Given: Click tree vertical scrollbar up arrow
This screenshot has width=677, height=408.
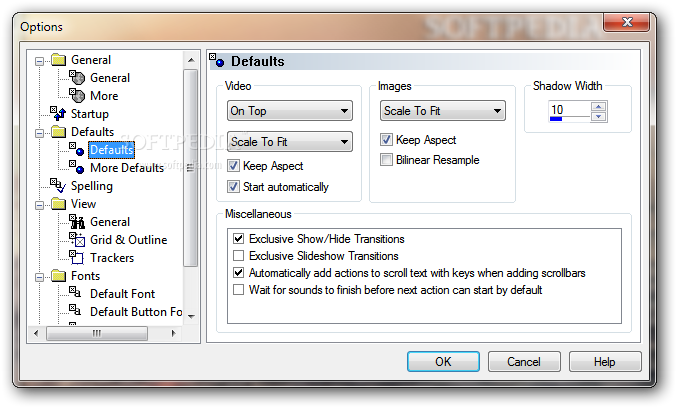Looking at the screenshot, I should click(191, 60).
